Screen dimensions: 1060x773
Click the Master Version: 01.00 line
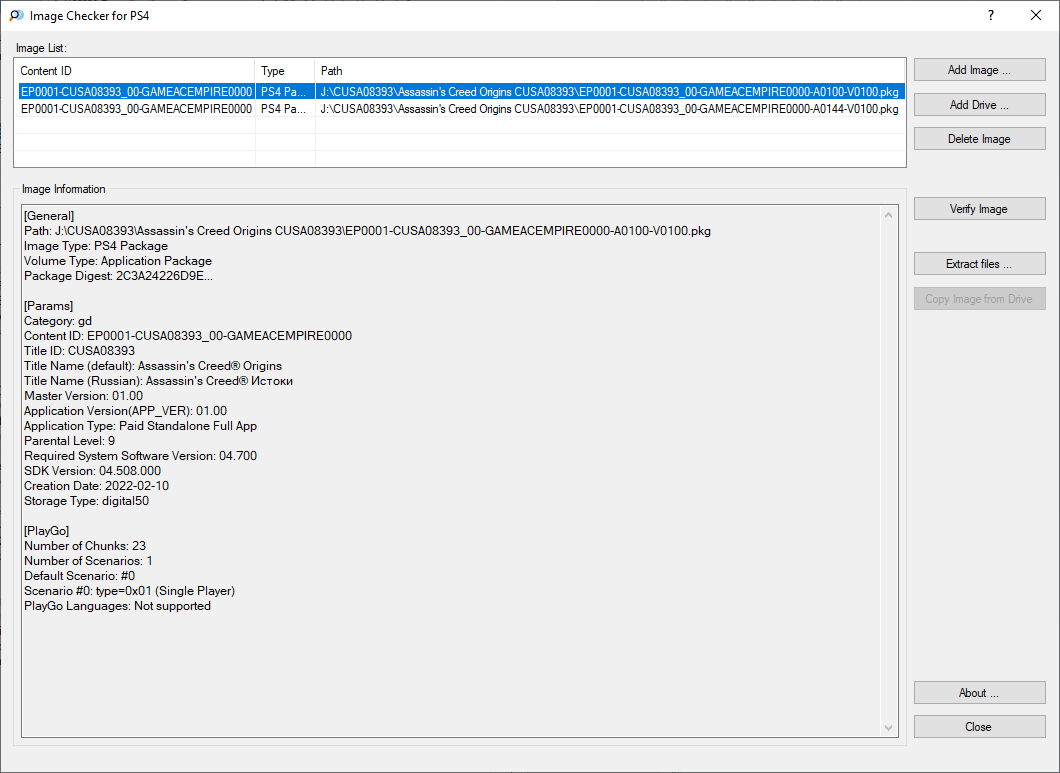tap(83, 396)
